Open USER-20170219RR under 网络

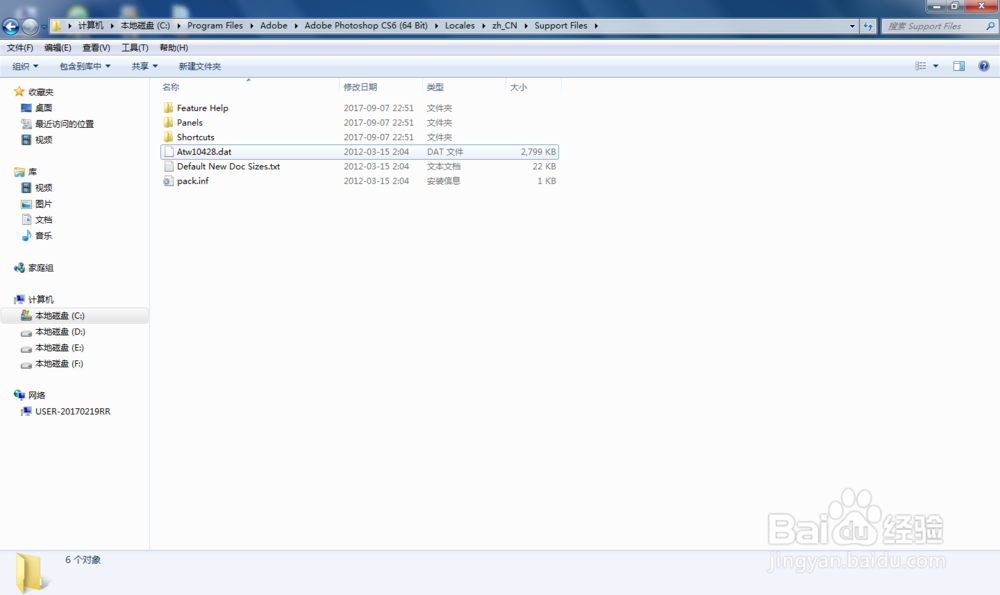(73, 411)
